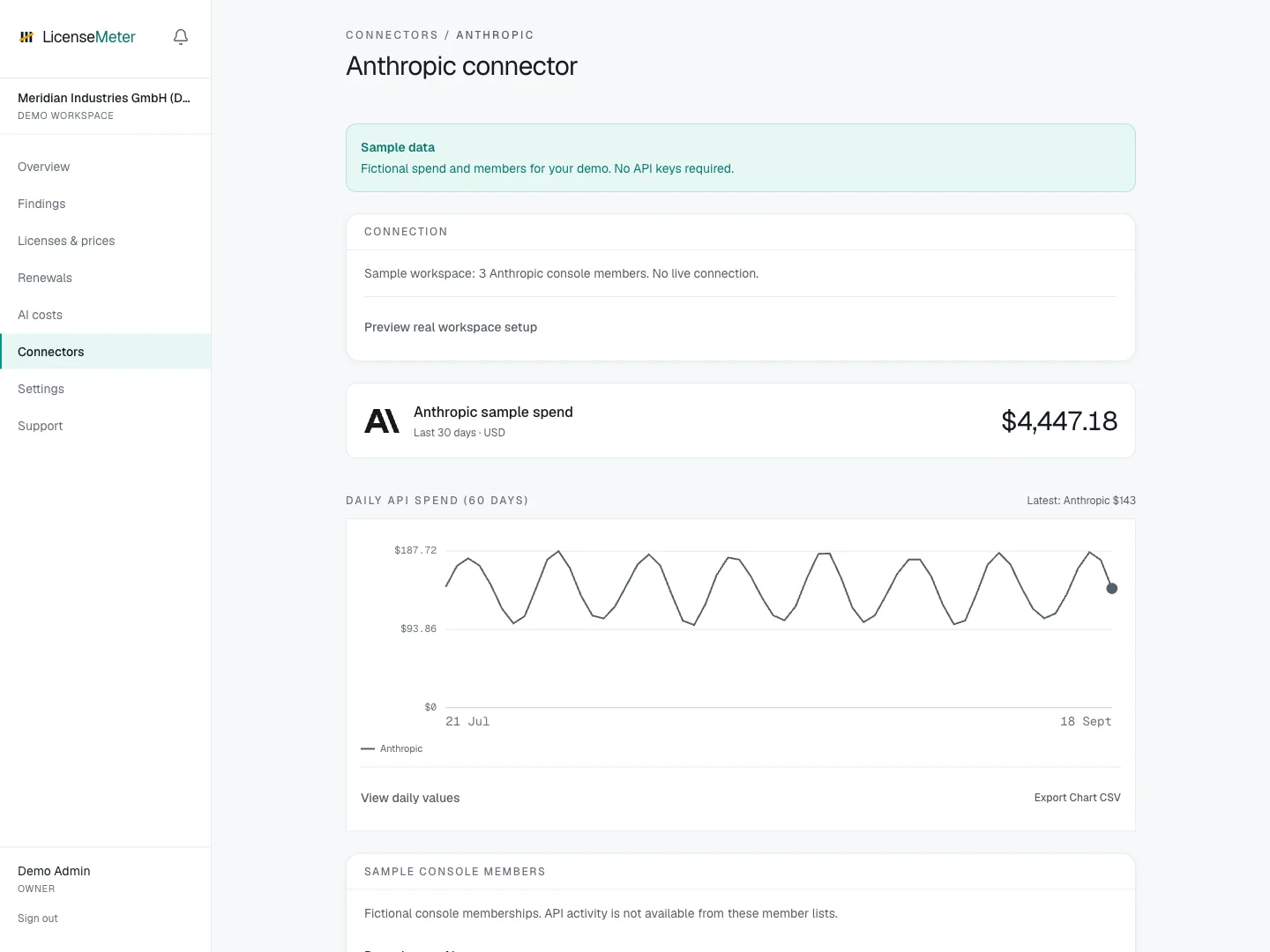This screenshot has width=1270, height=952.
Task: Toggle Anthropic series in chart legend
Action: (392, 748)
